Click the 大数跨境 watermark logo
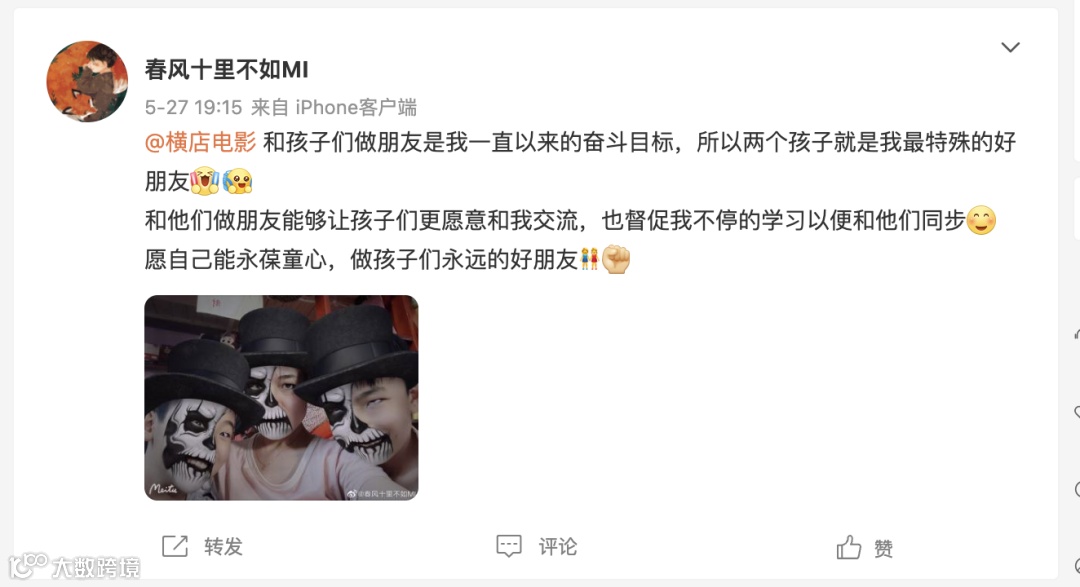1080x587 pixels. coord(74,566)
